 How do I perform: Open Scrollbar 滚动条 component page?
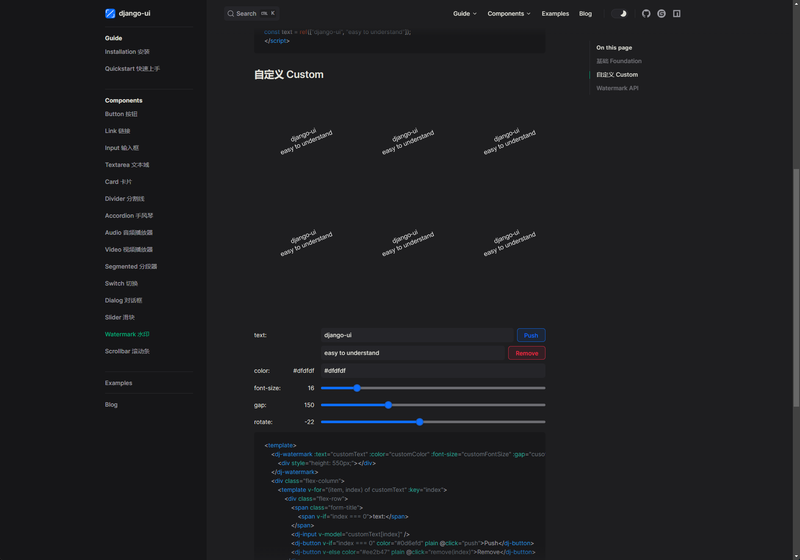127,351
